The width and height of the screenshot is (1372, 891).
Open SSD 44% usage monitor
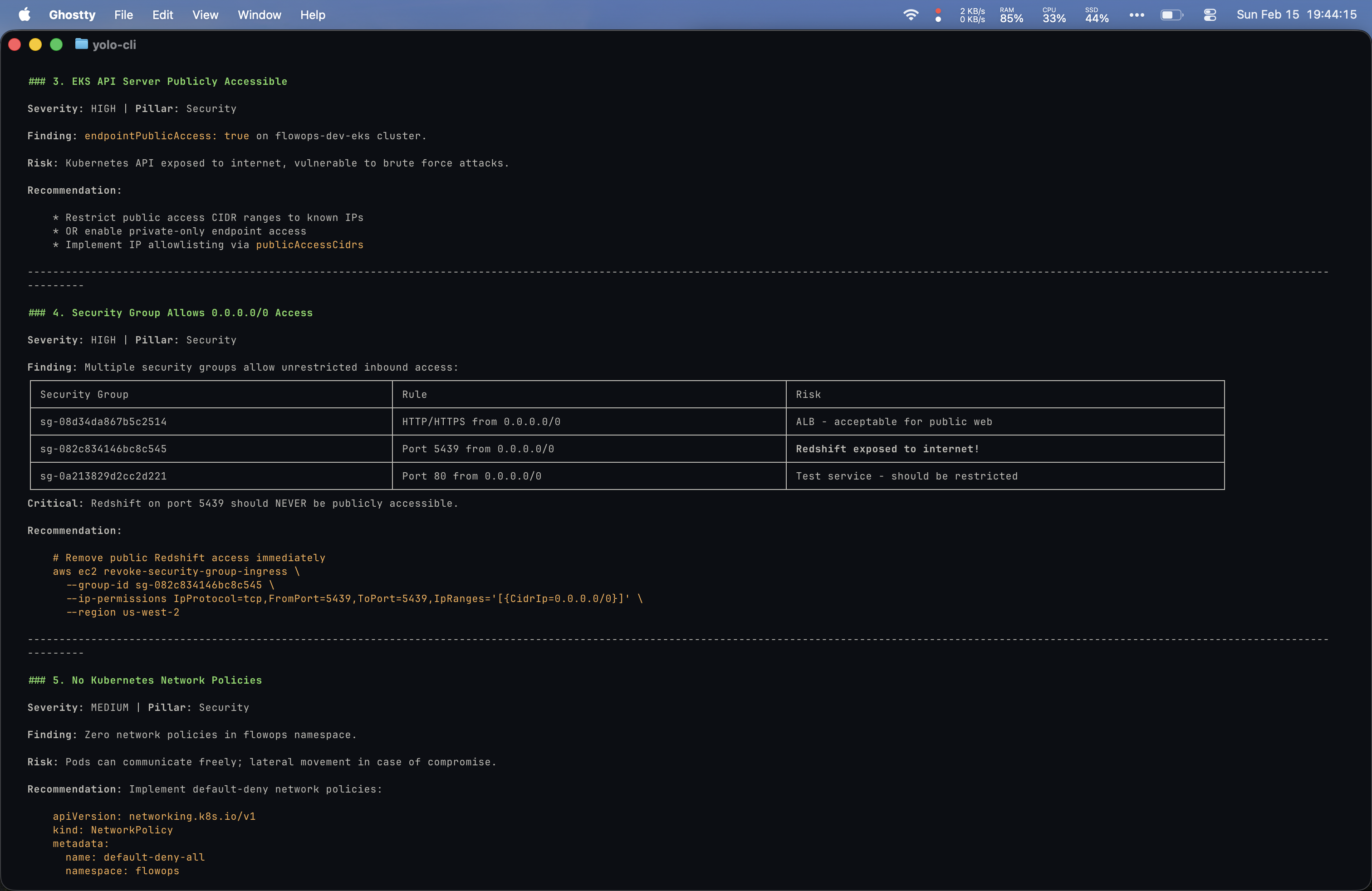pyautogui.click(x=1096, y=15)
